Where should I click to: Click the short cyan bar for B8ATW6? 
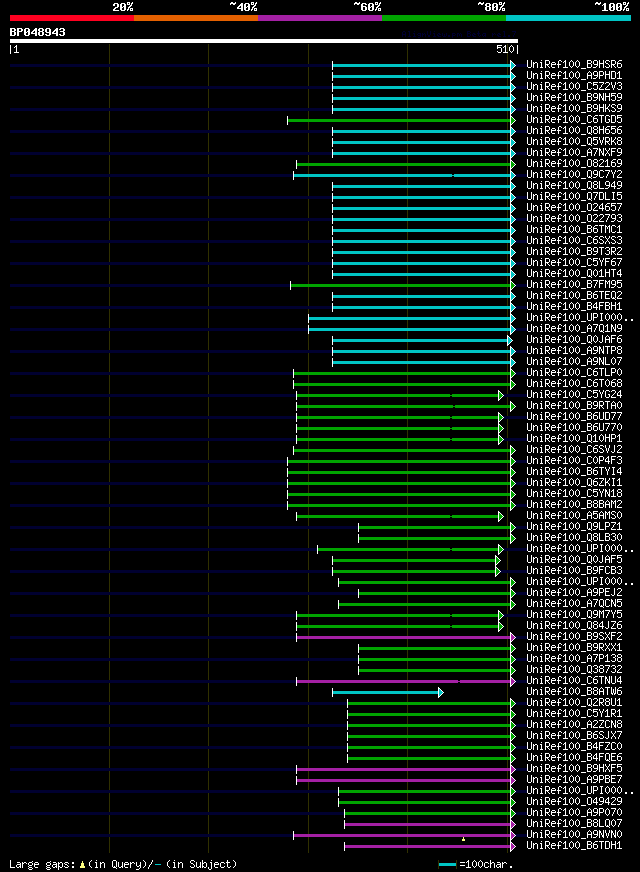click(x=386, y=692)
